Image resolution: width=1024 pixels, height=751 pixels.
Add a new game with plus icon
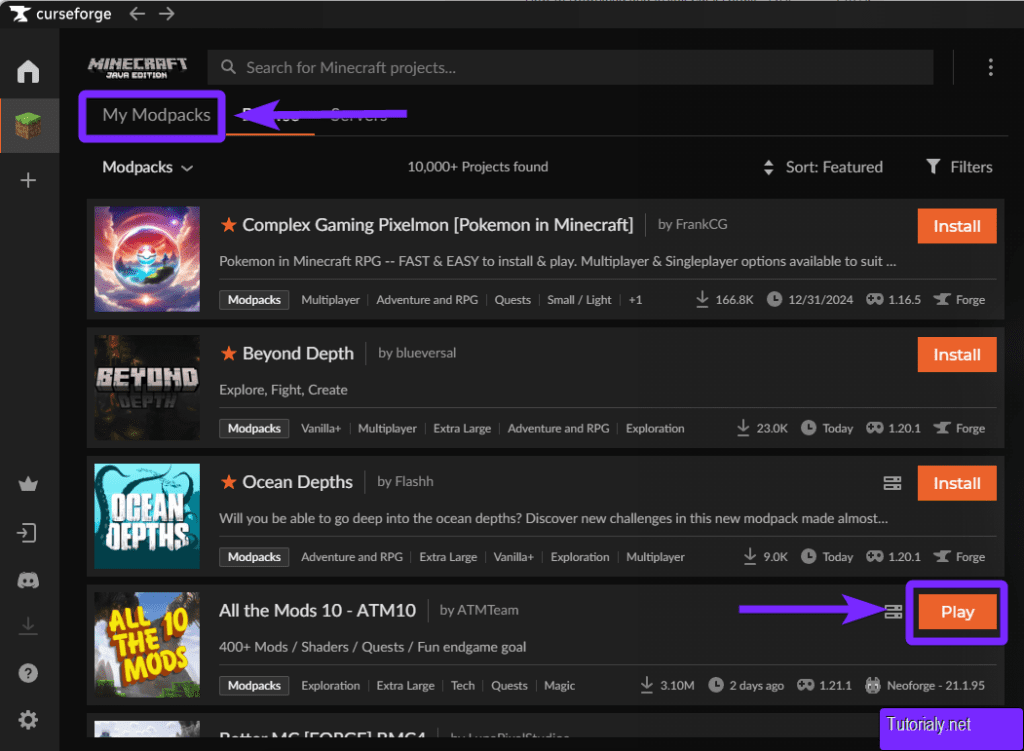pyautogui.click(x=28, y=180)
